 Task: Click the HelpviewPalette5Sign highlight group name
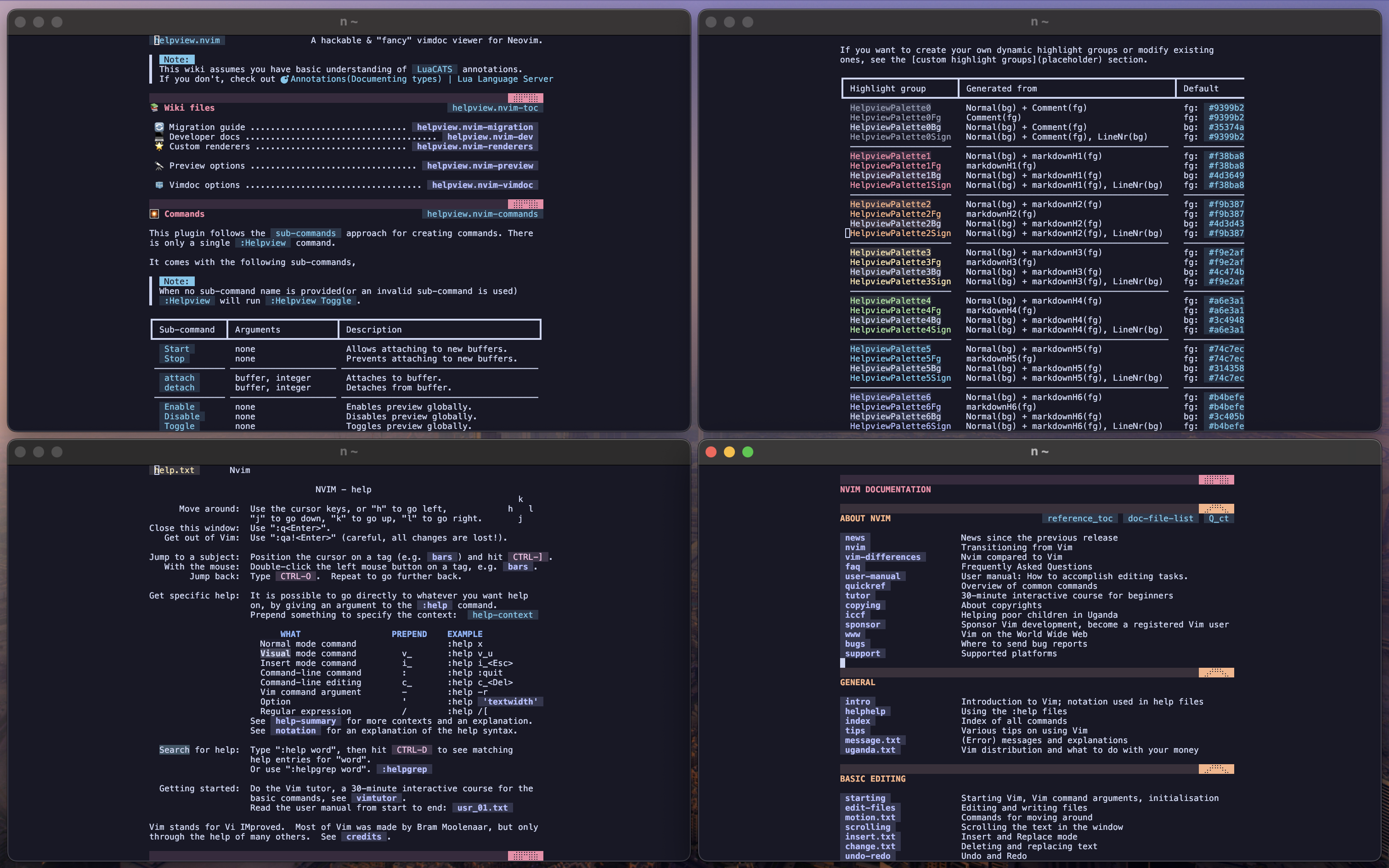coord(900,378)
